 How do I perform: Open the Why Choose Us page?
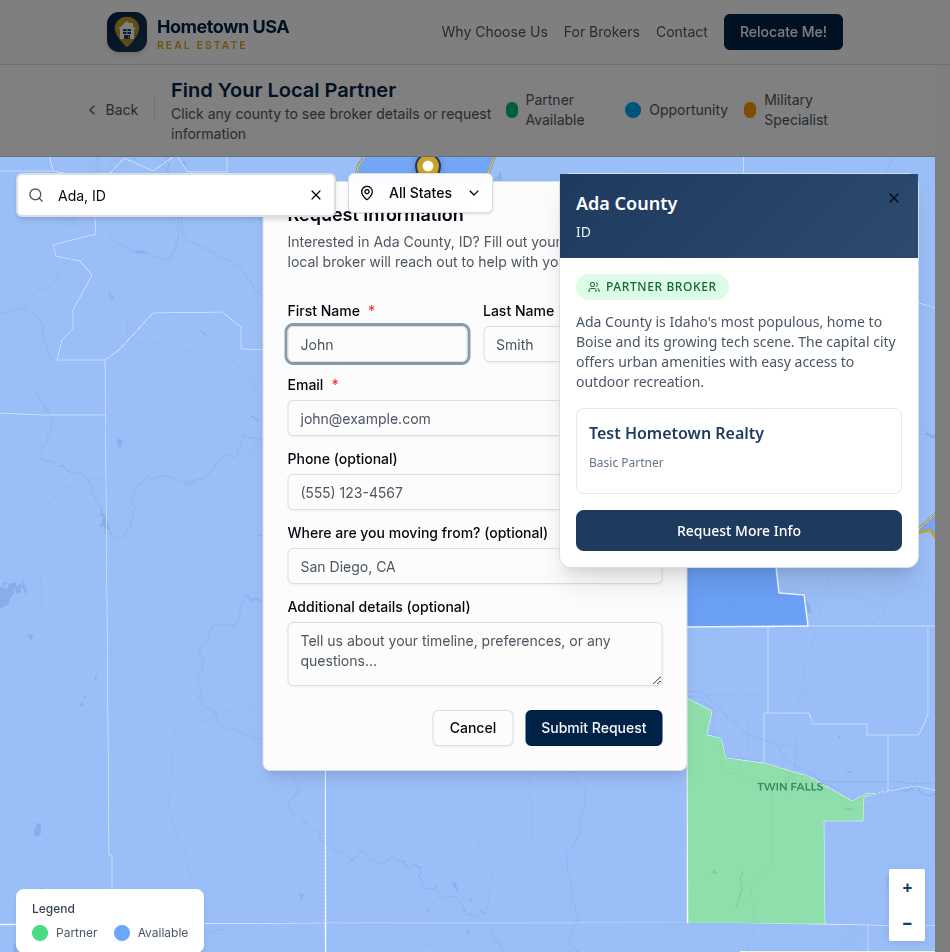494,32
